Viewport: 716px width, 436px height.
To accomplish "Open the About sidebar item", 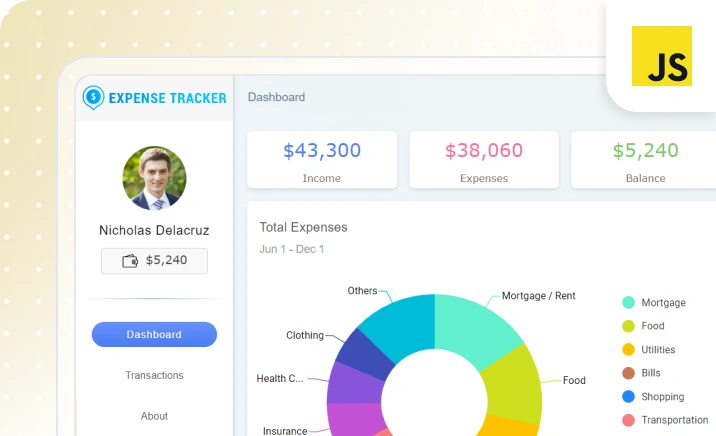I will point(154,416).
